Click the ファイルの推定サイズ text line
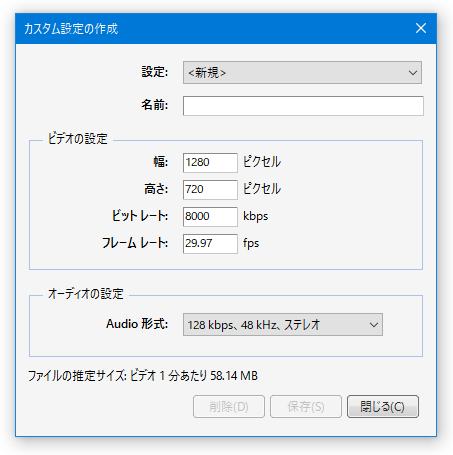The height and width of the screenshot is (455, 453). (x=143, y=376)
